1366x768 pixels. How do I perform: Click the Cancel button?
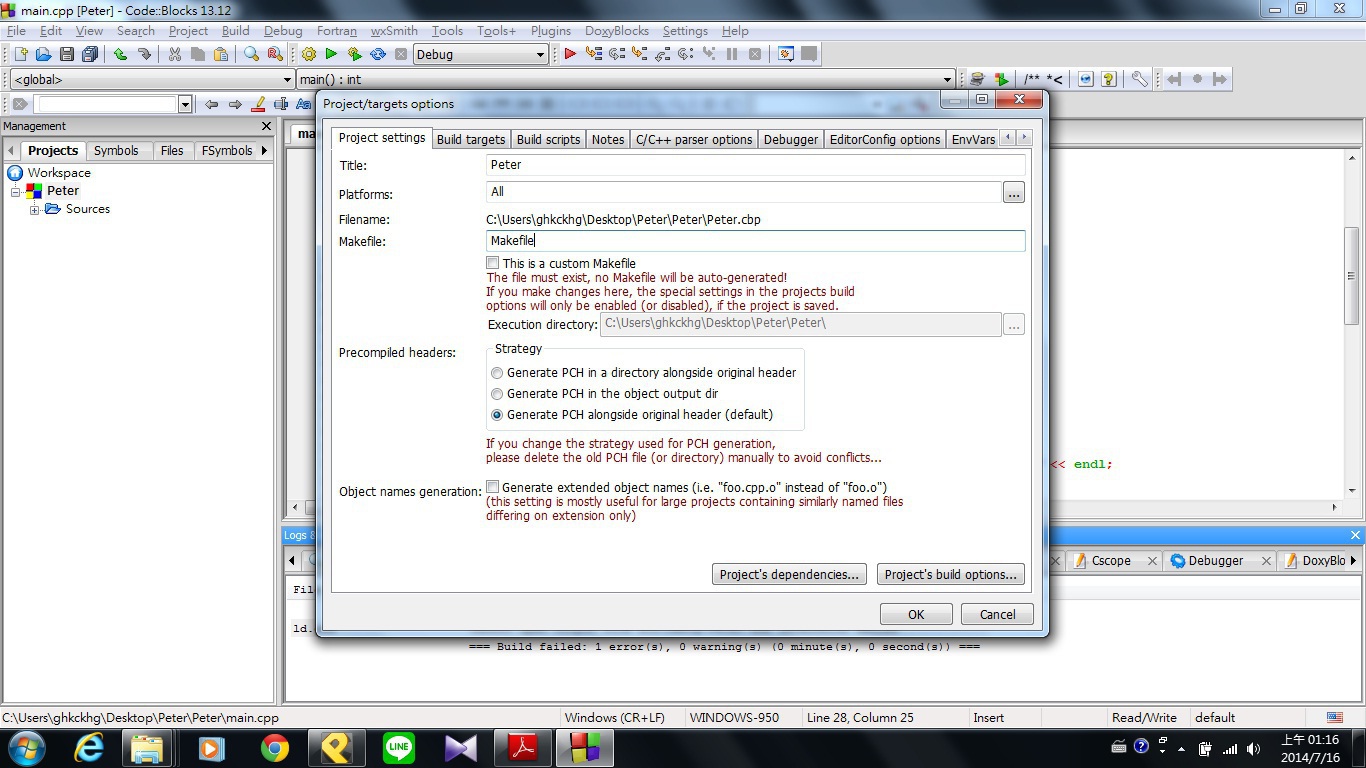coord(997,614)
